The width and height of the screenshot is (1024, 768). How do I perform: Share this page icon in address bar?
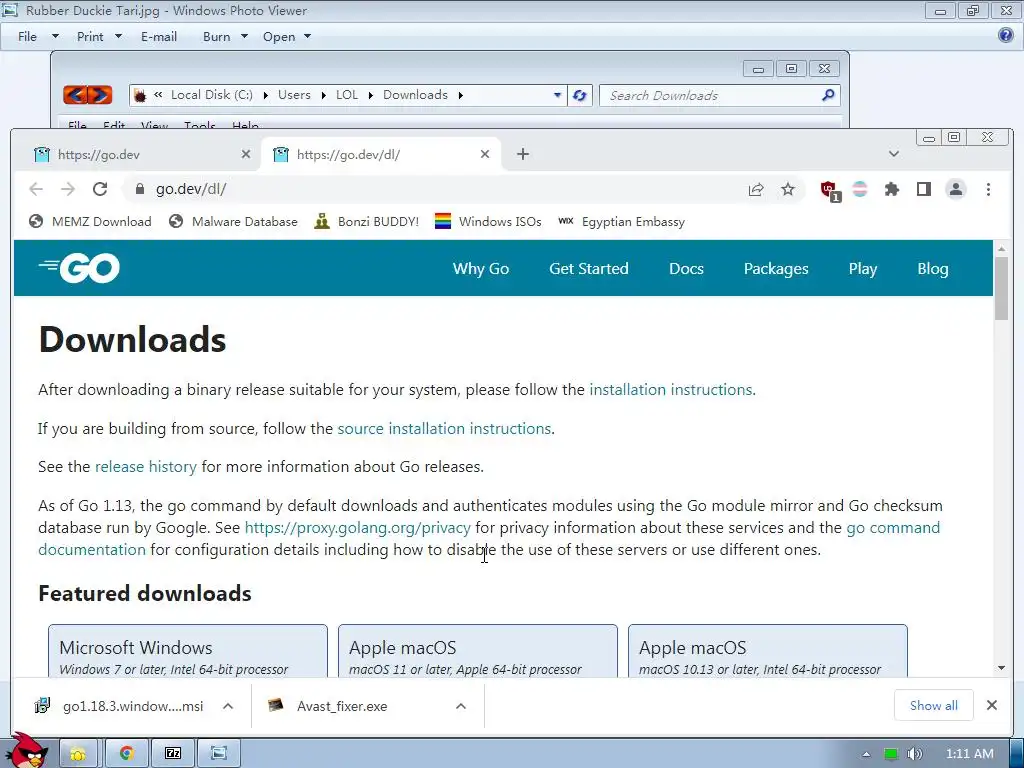[756, 189]
